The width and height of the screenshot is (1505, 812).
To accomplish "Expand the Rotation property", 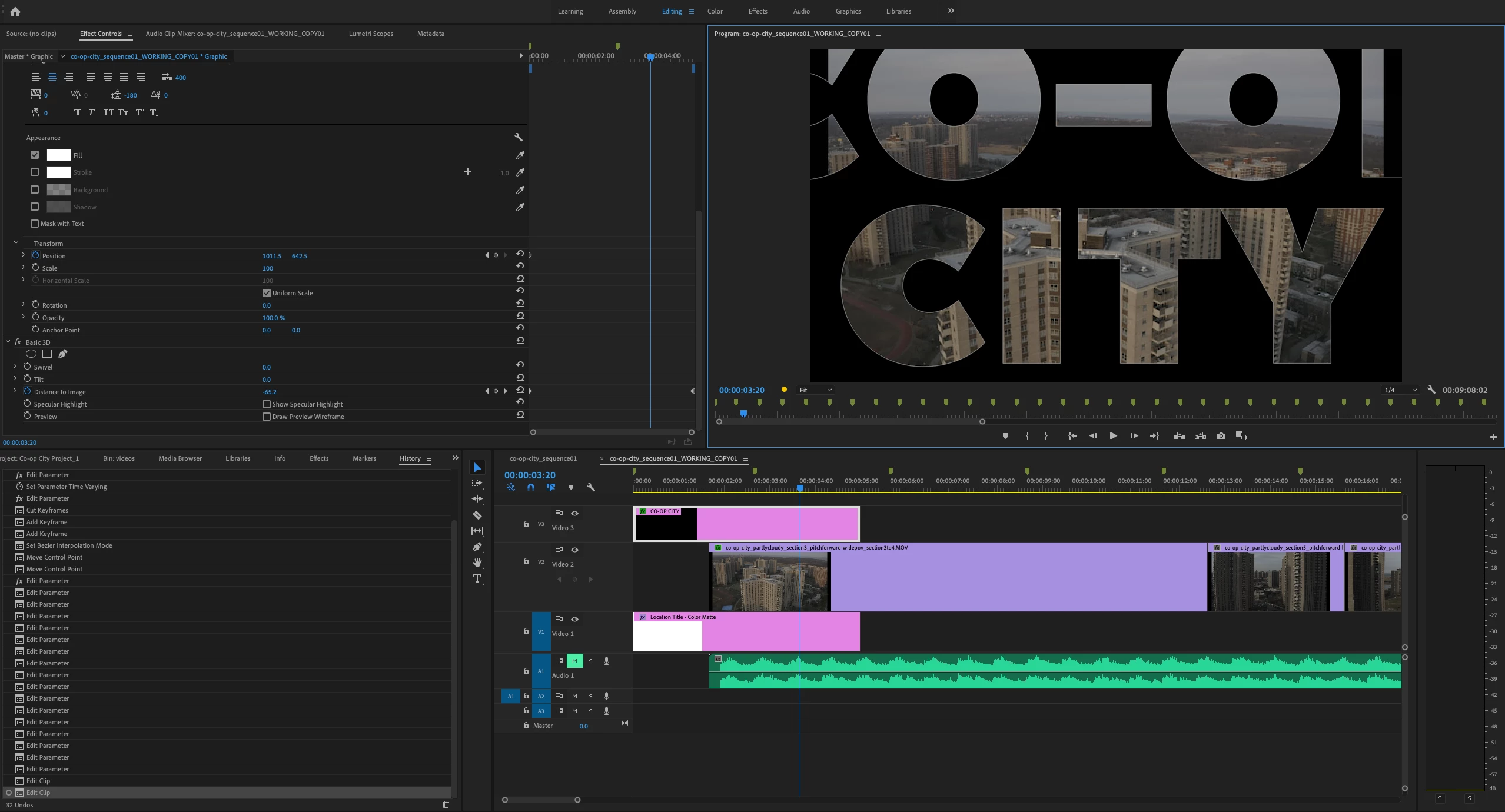I will [x=23, y=304].
